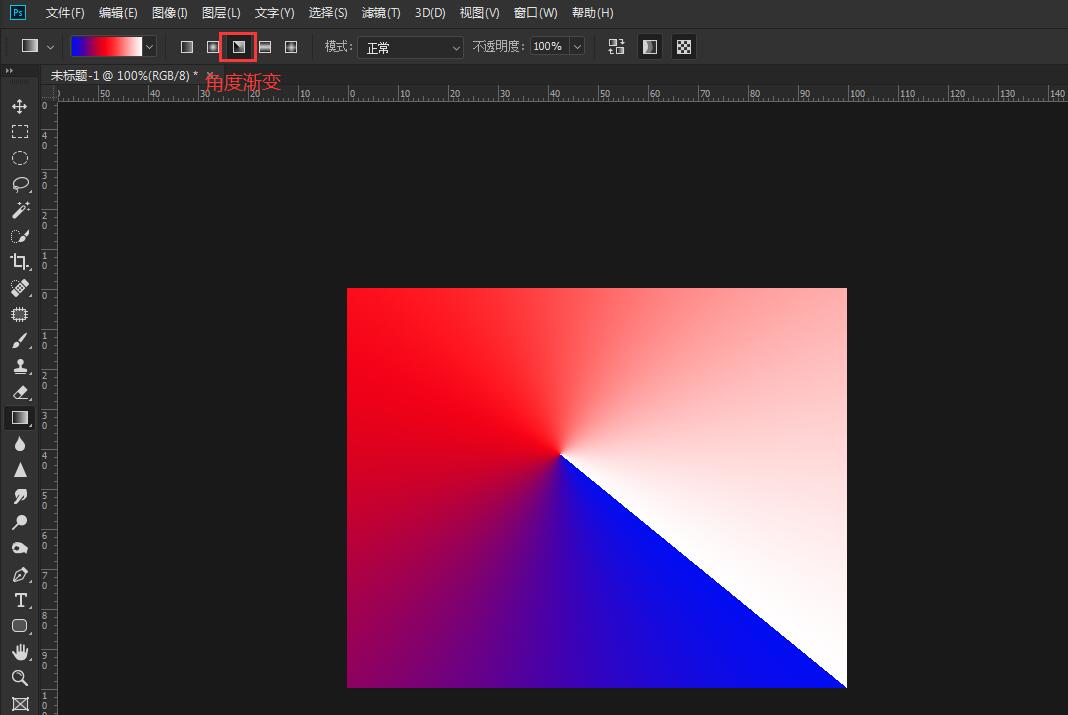Select the Pen tool
The width and height of the screenshot is (1068, 715).
[19, 575]
